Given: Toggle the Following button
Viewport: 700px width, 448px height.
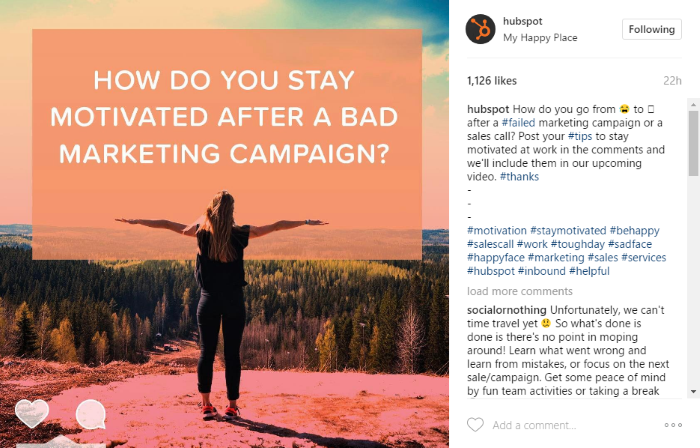Looking at the screenshot, I should [651, 29].
